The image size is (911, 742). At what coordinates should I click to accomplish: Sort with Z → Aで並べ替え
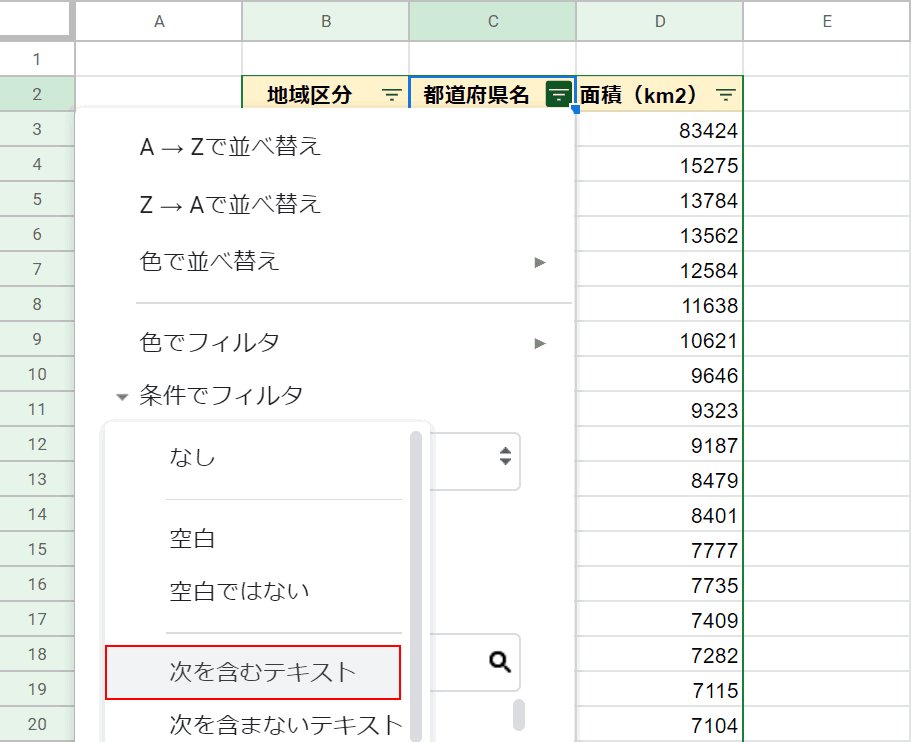[230, 204]
